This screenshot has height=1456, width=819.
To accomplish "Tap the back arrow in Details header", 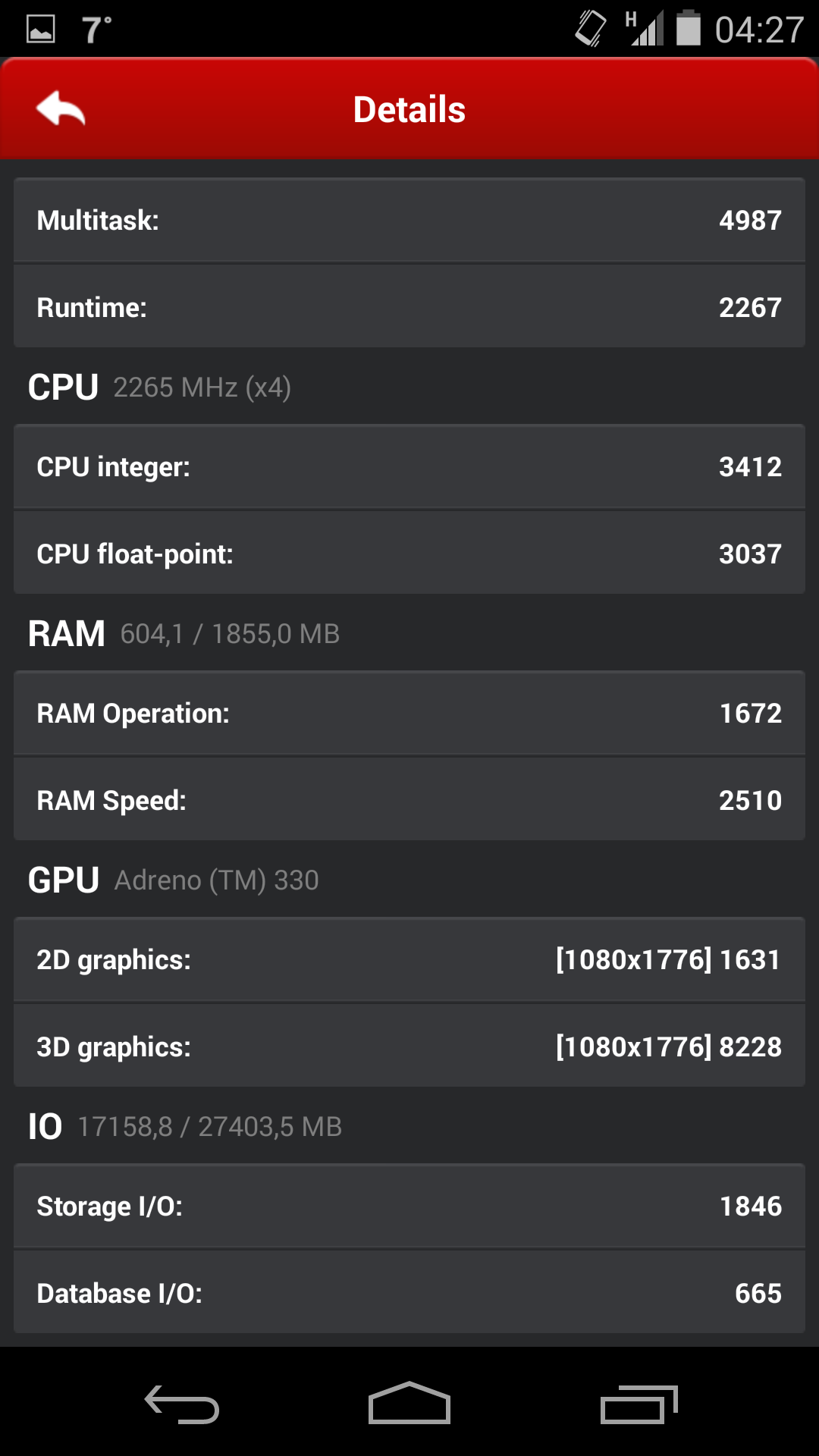I will pos(61,108).
